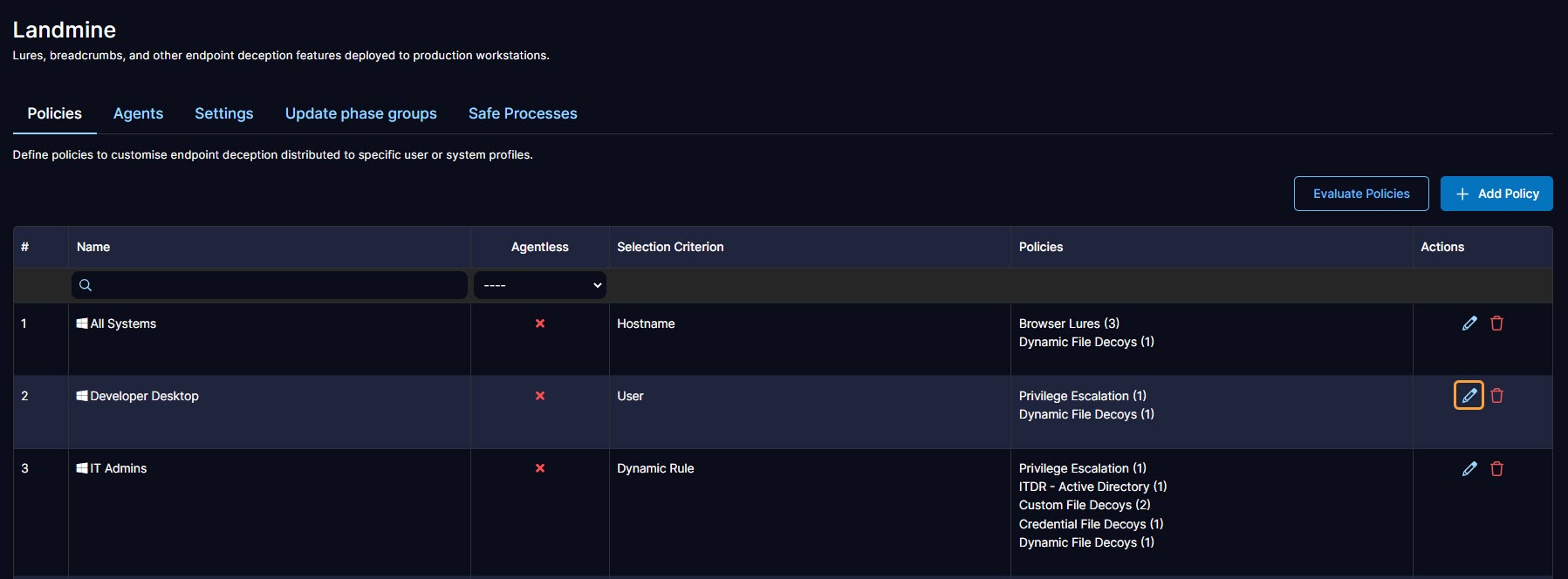Click Privilege Escalation (1) in IT Admins row

click(1083, 468)
